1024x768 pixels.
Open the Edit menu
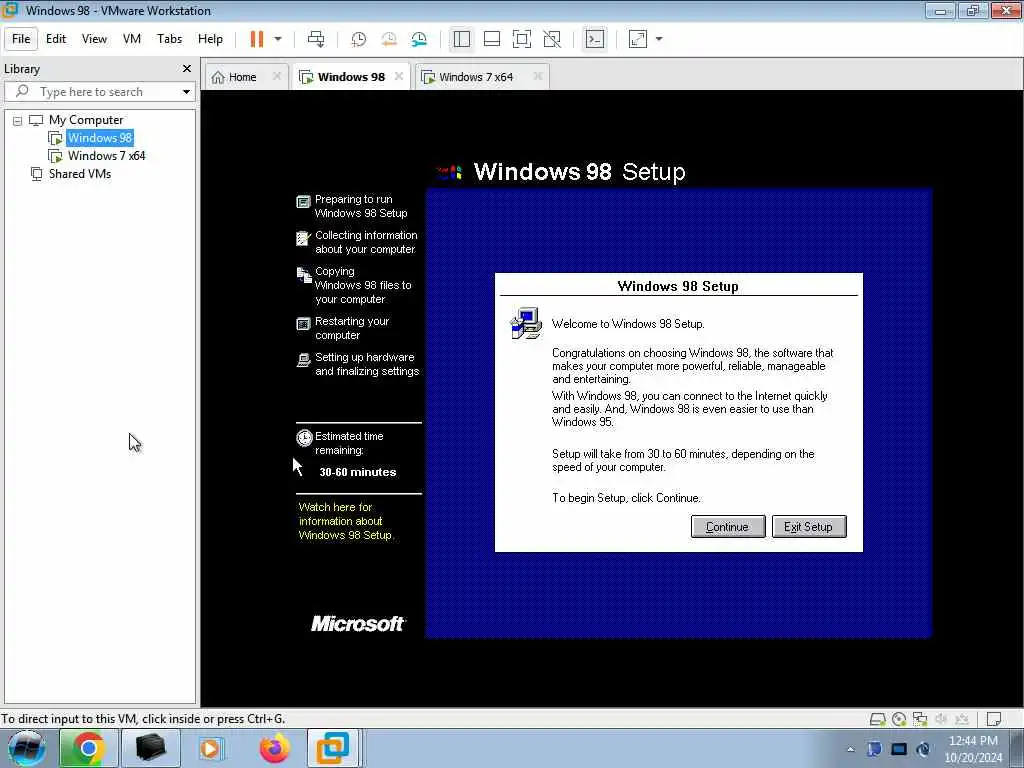click(56, 39)
